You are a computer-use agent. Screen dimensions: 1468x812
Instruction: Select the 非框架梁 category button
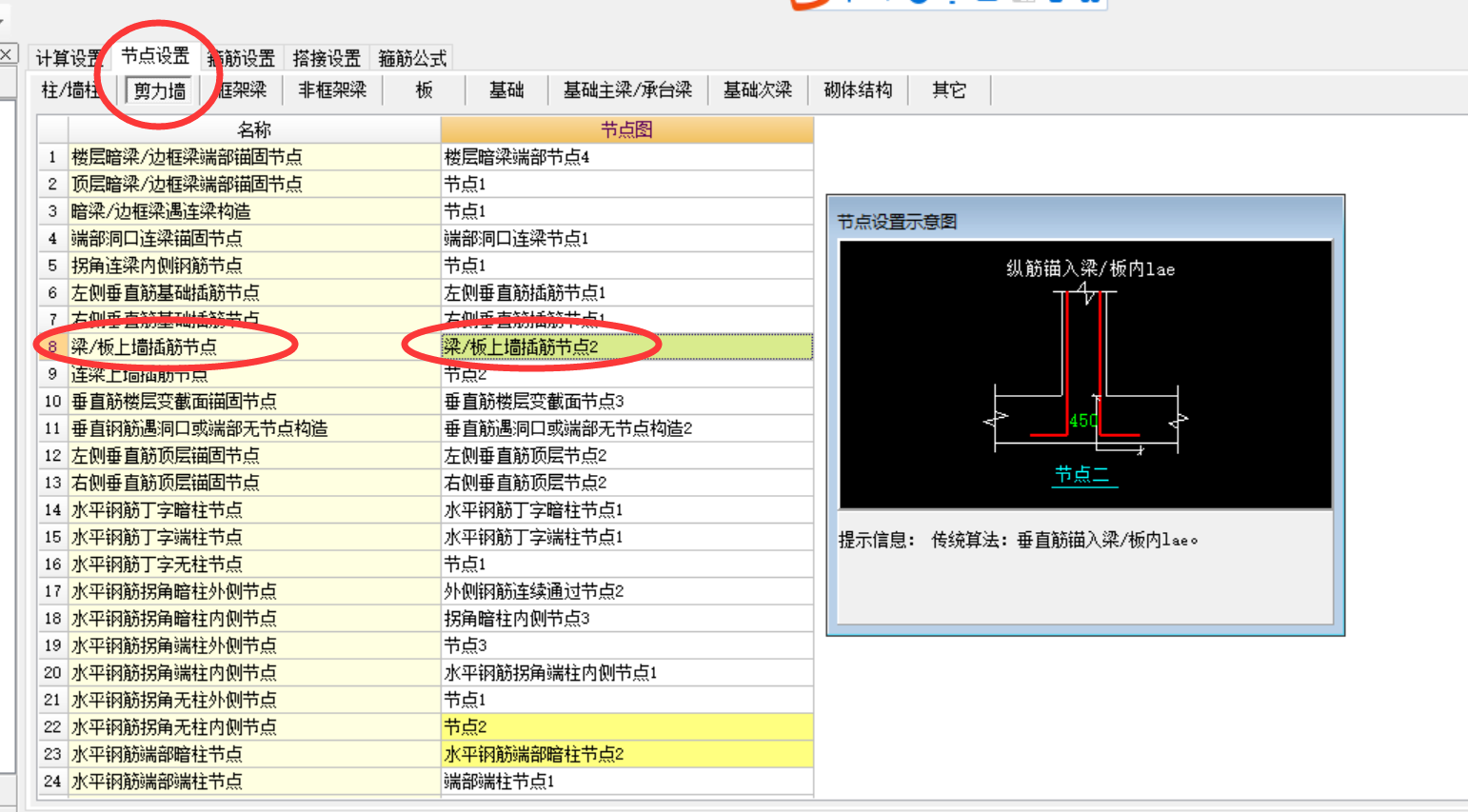pos(332,90)
